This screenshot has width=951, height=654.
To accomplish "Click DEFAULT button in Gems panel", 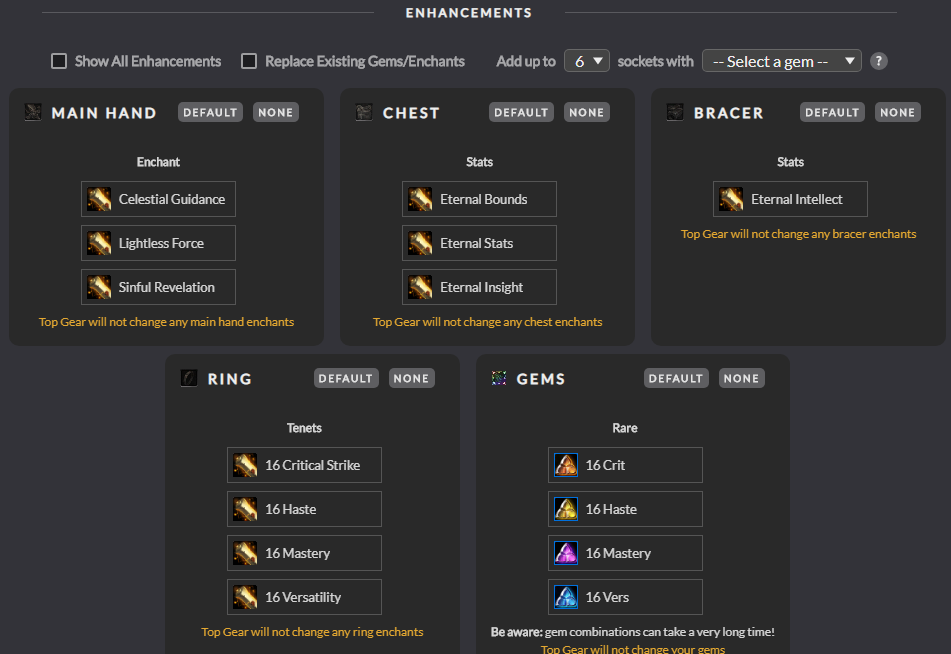I will [x=675, y=378].
